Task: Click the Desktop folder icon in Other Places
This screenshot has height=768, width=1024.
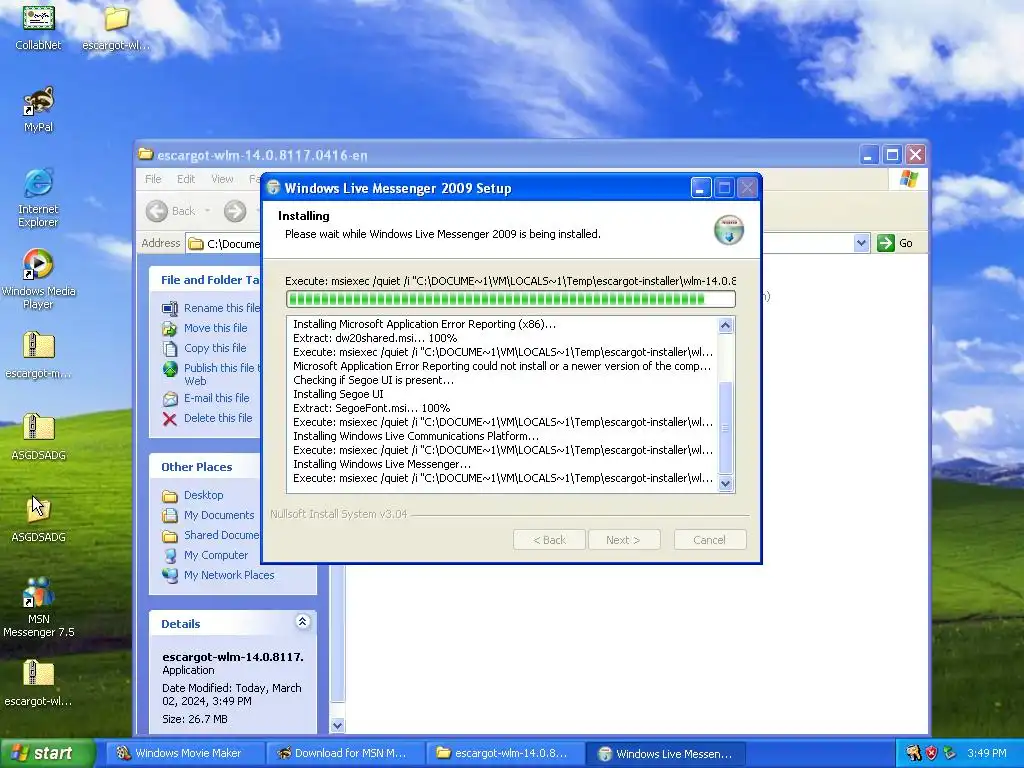Action: click(170, 496)
